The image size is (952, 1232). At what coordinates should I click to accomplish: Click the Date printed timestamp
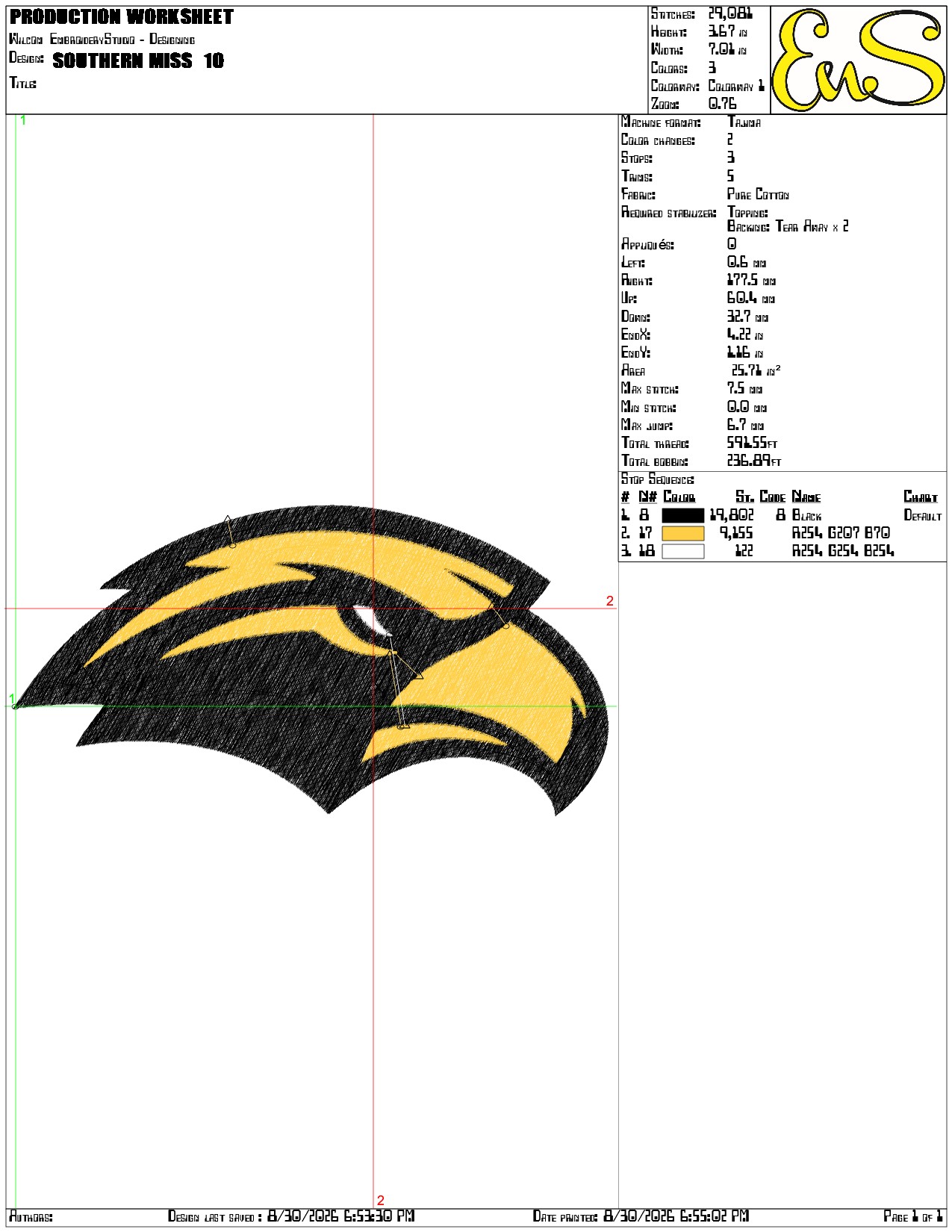(676, 1217)
